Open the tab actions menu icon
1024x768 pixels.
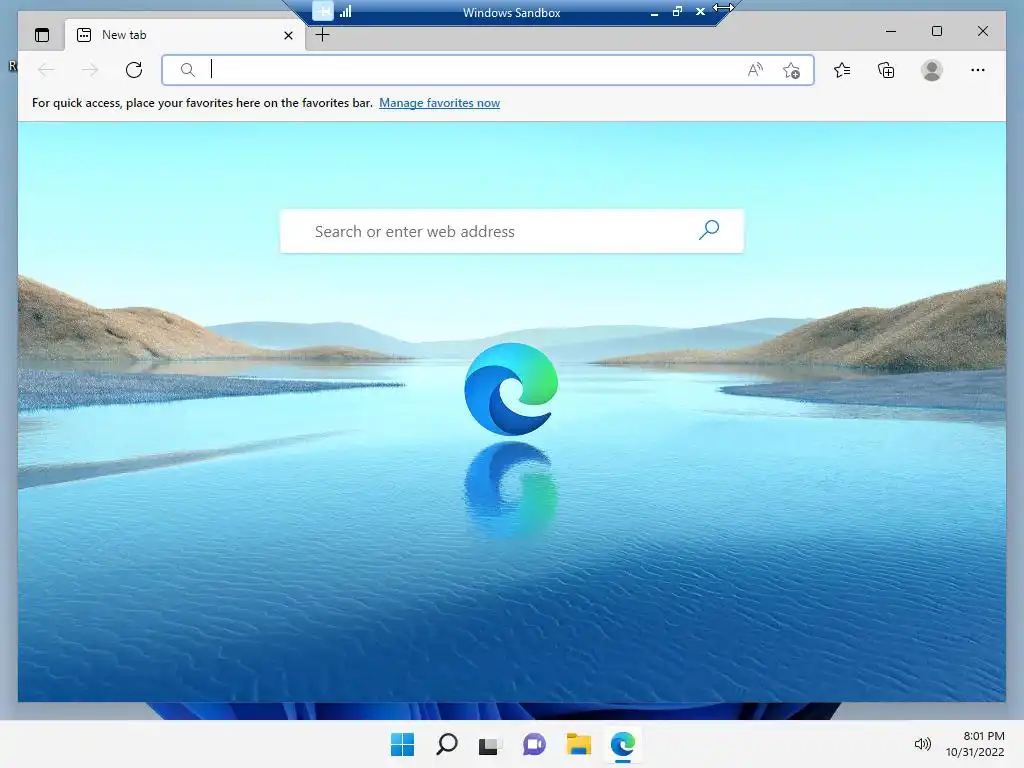[42, 35]
